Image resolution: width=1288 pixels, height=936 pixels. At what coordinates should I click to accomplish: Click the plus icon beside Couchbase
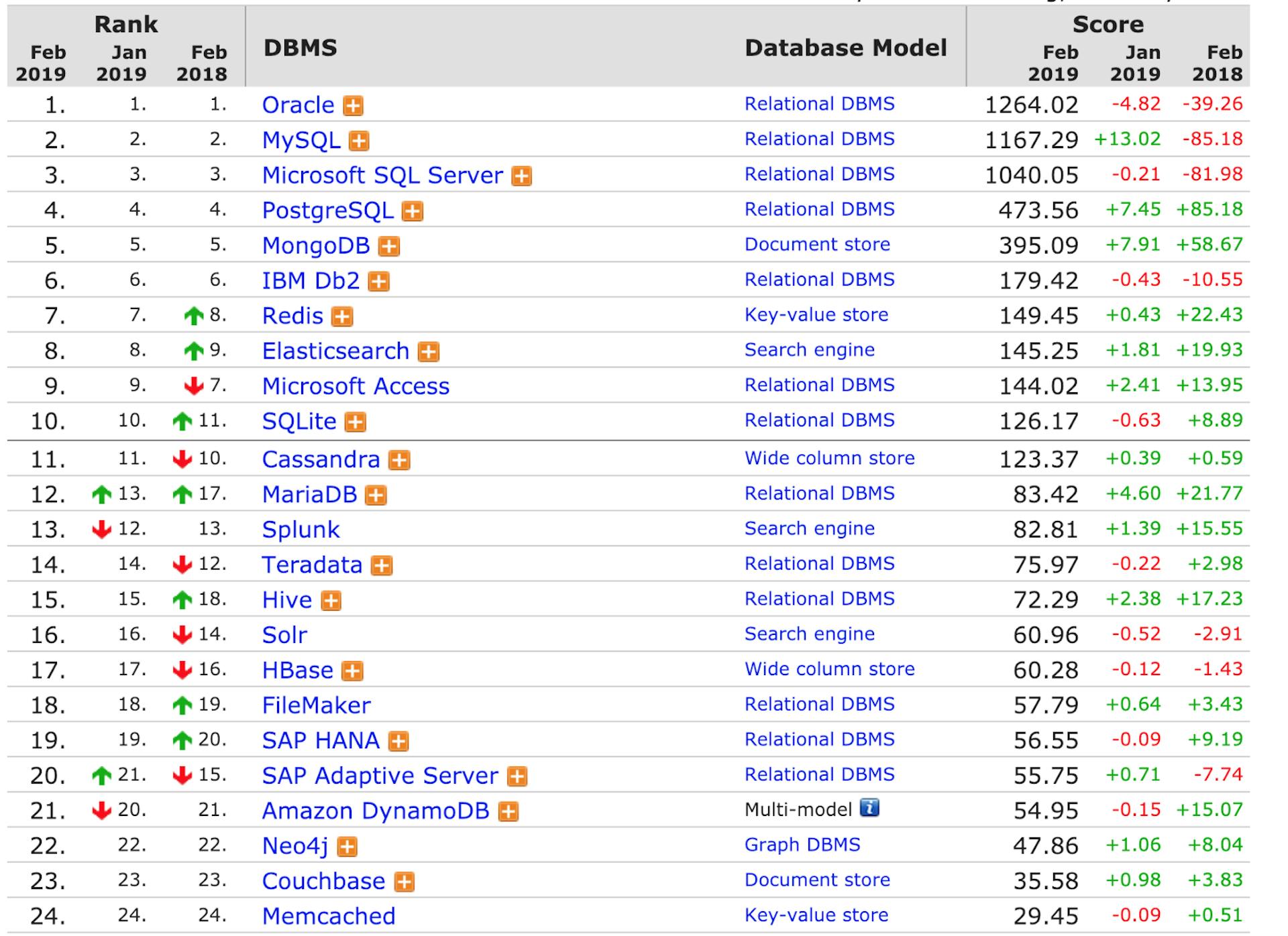coord(404,882)
